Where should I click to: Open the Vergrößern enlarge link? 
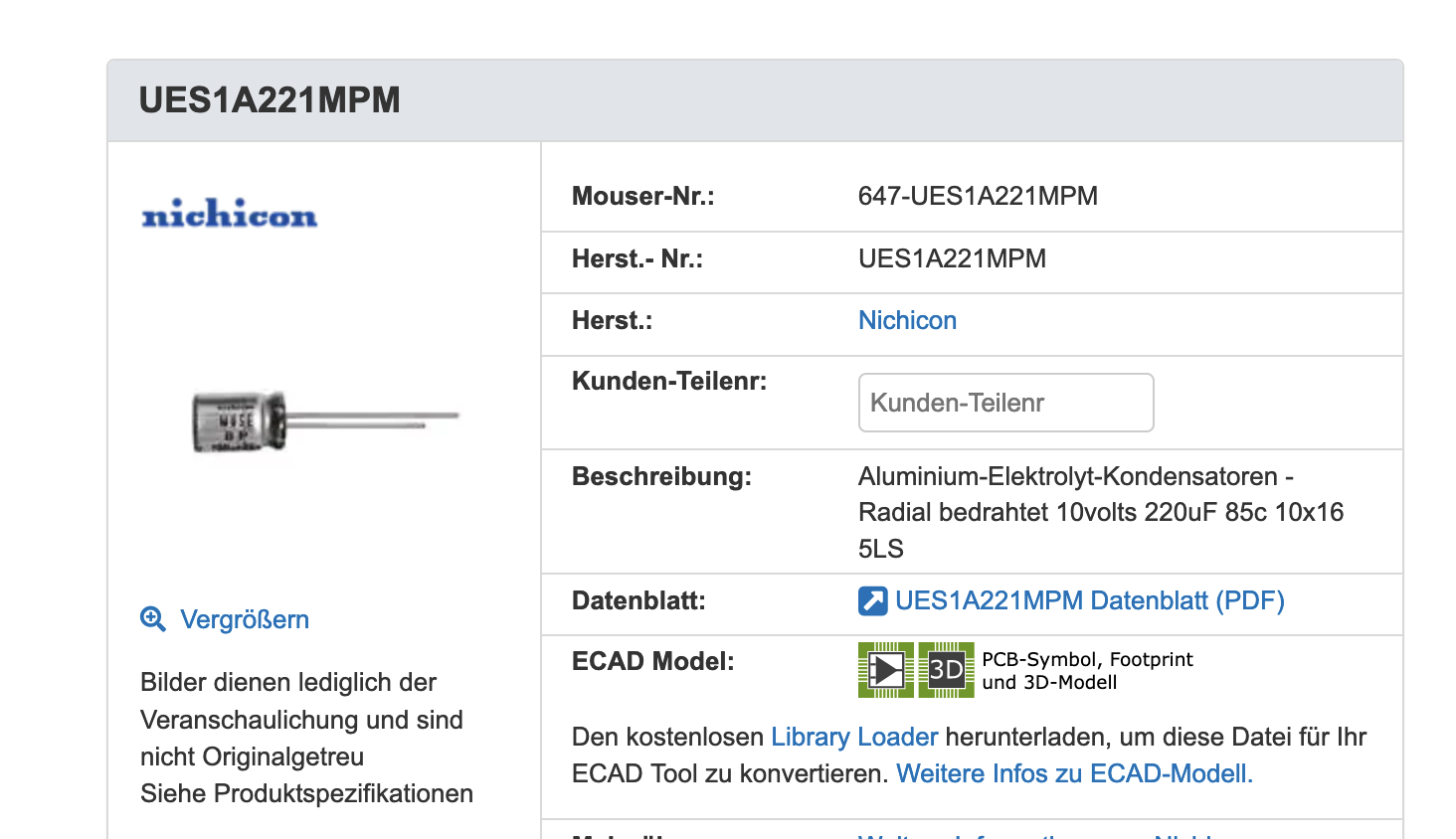click(245, 619)
